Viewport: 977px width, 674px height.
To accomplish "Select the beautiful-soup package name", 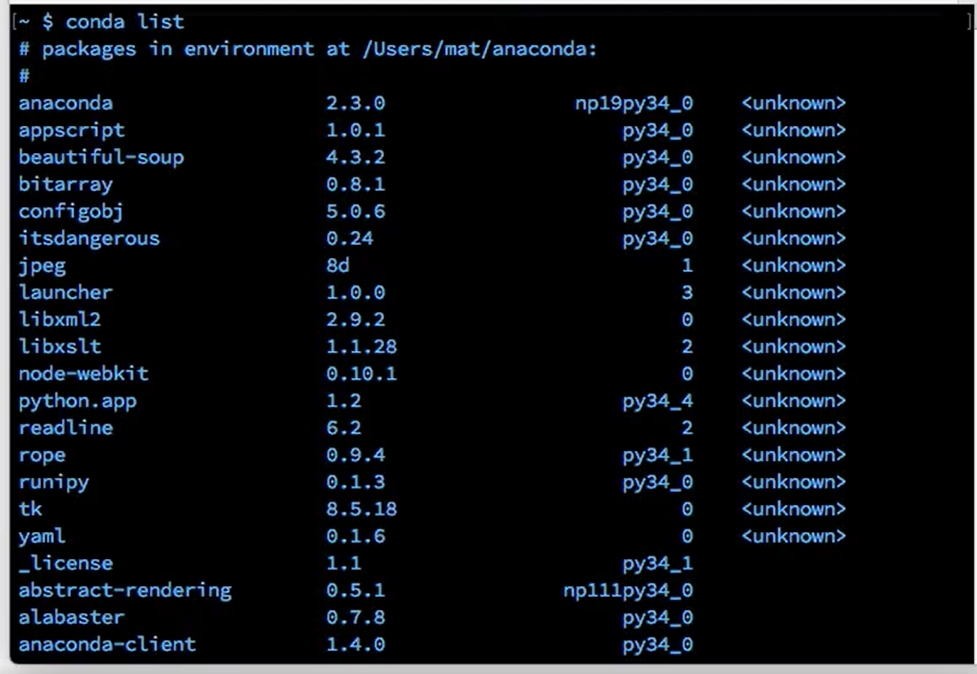I will point(101,156).
